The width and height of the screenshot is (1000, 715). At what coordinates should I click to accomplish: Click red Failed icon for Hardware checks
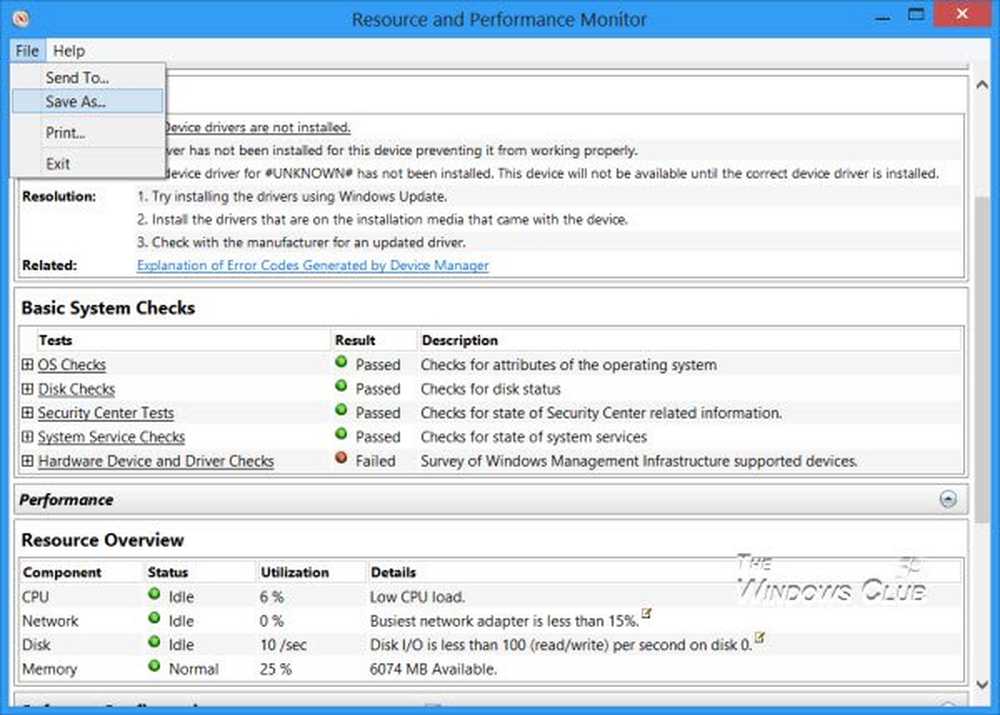pyautogui.click(x=341, y=458)
